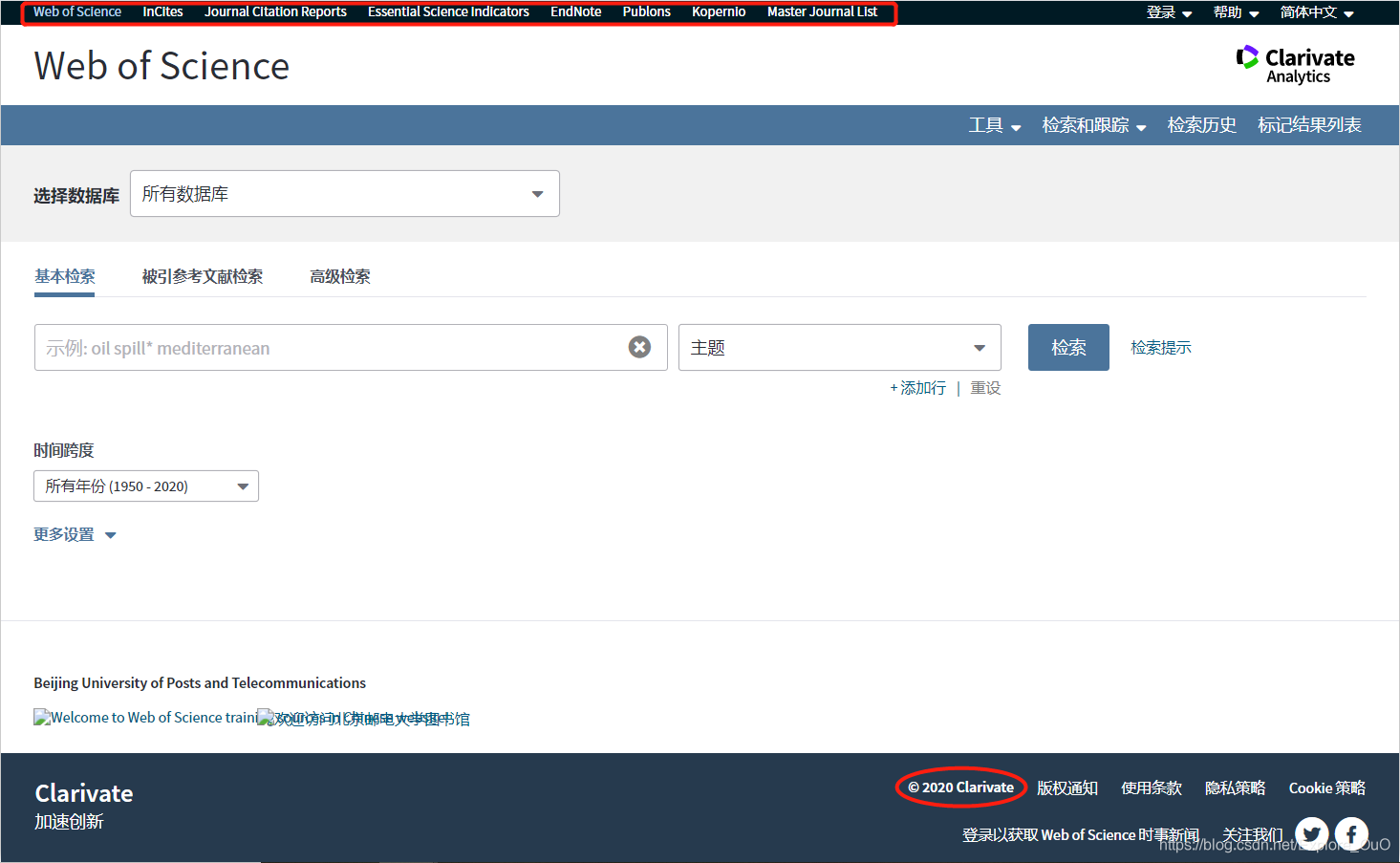1400x863 pixels.
Task: Open Publons link
Action: click(x=647, y=11)
